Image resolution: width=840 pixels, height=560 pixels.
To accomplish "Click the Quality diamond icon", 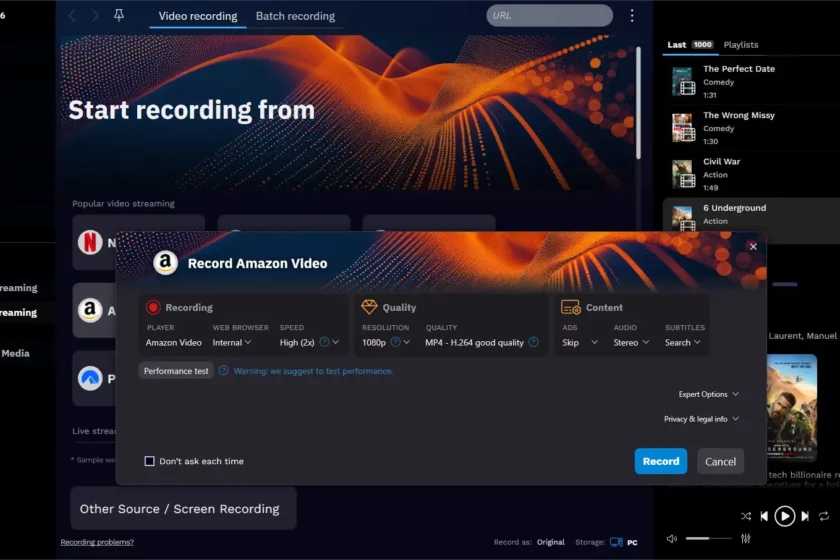I will [369, 307].
